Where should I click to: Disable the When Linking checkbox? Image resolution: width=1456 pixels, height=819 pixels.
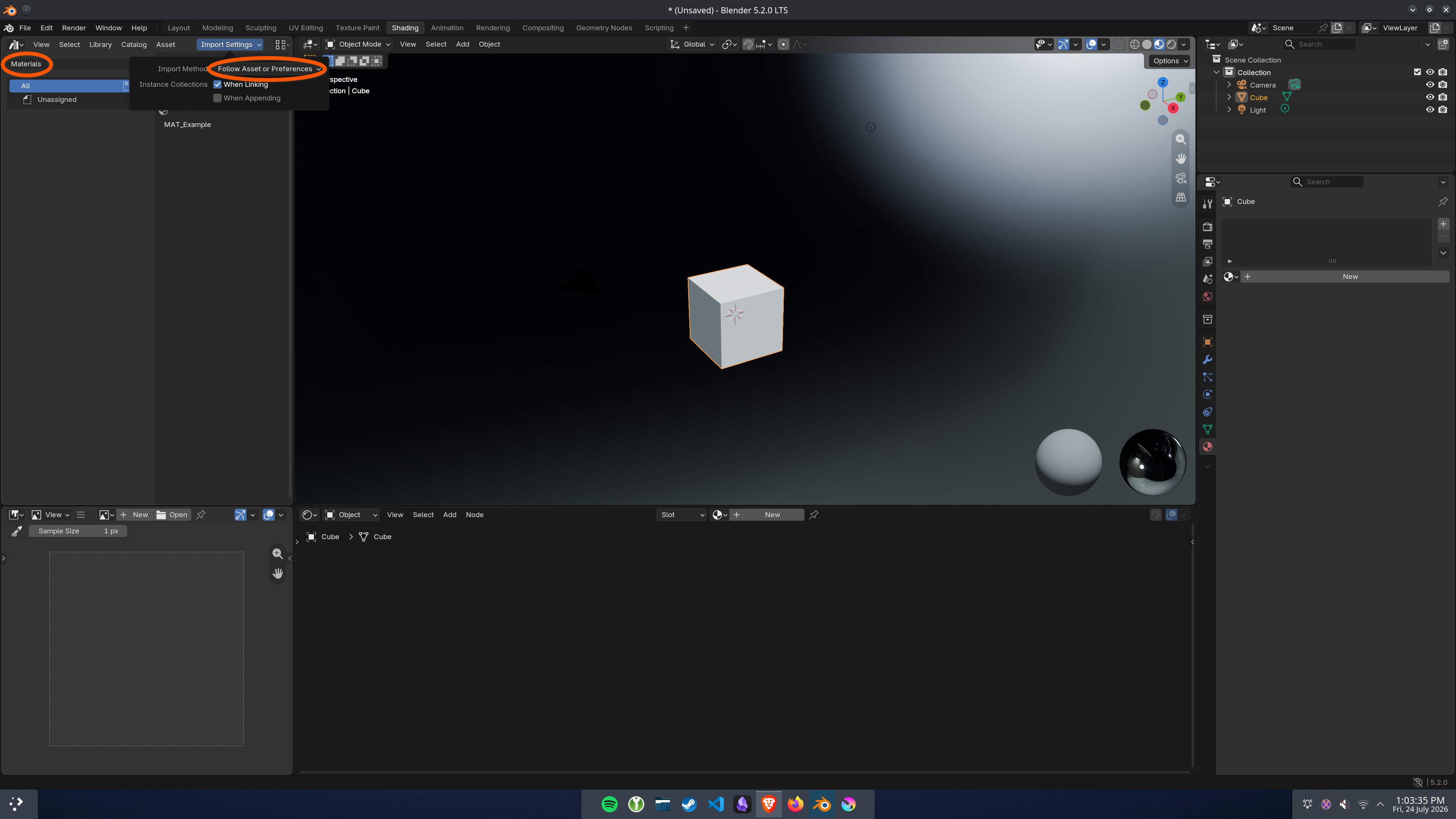217,84
